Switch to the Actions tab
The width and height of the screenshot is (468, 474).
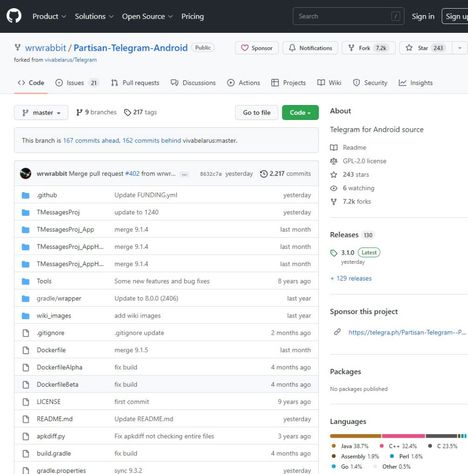(x=243, y=83)
